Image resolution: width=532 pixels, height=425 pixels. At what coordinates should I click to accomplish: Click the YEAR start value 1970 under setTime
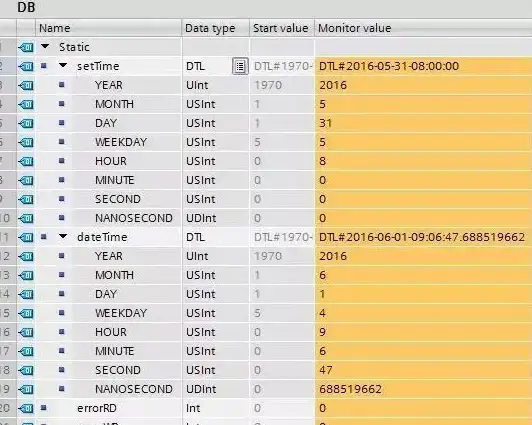(268, 85)
